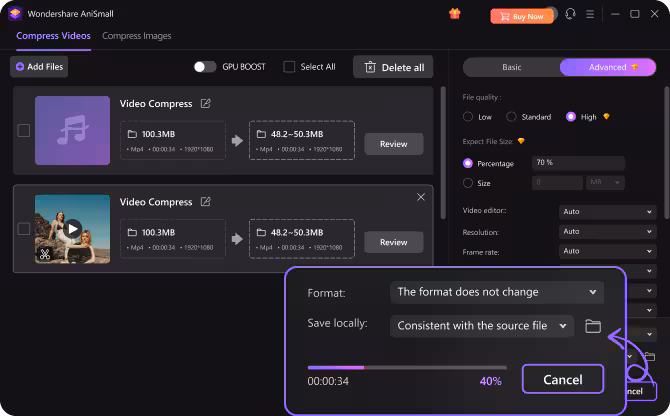670x416 pixels.
Task: Open the customer support headset icon
Action: 571,14
